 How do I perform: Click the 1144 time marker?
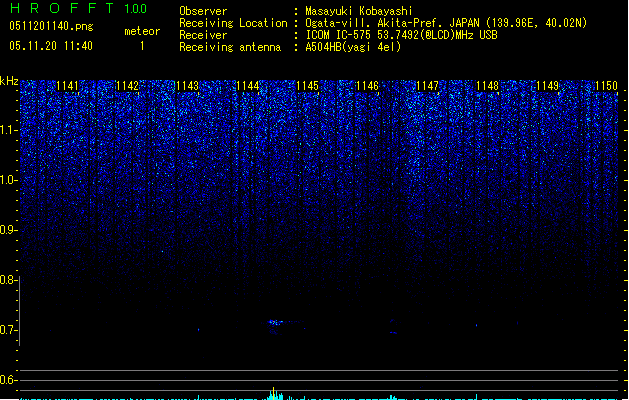click(248, 86)
